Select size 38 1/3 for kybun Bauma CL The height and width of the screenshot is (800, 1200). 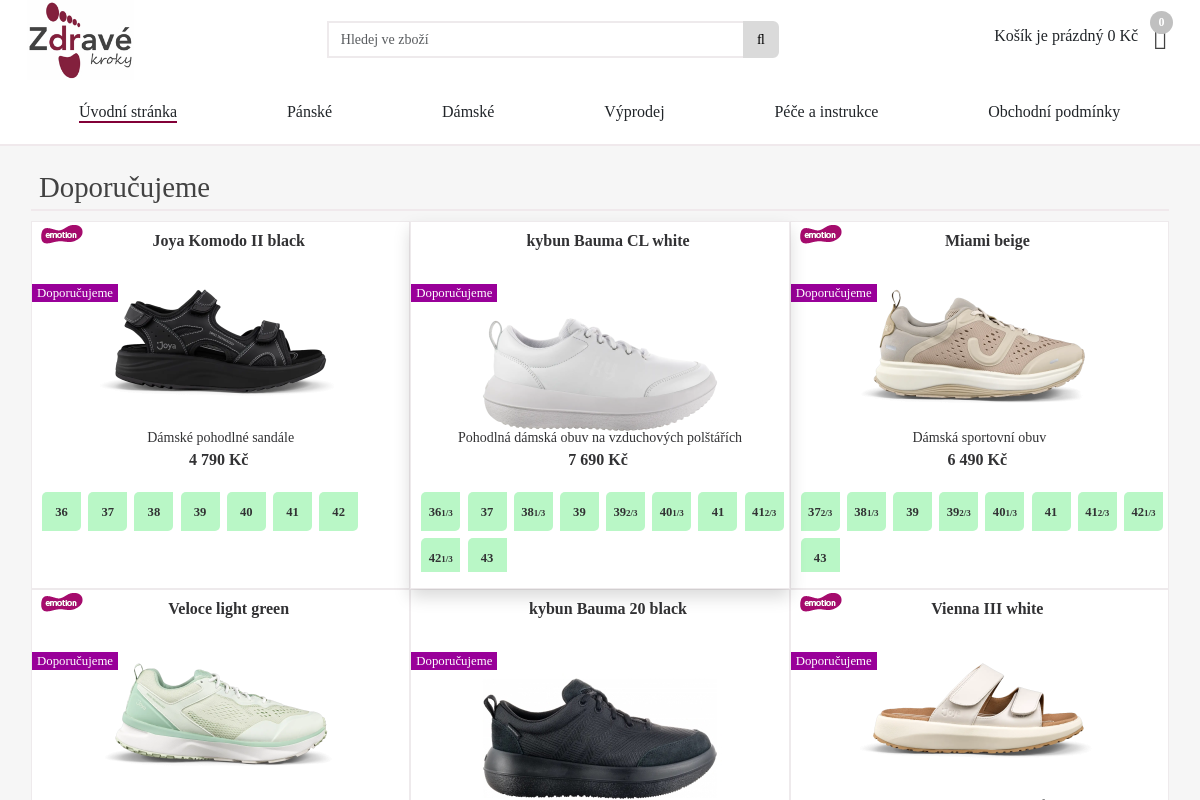coord(533,511)
